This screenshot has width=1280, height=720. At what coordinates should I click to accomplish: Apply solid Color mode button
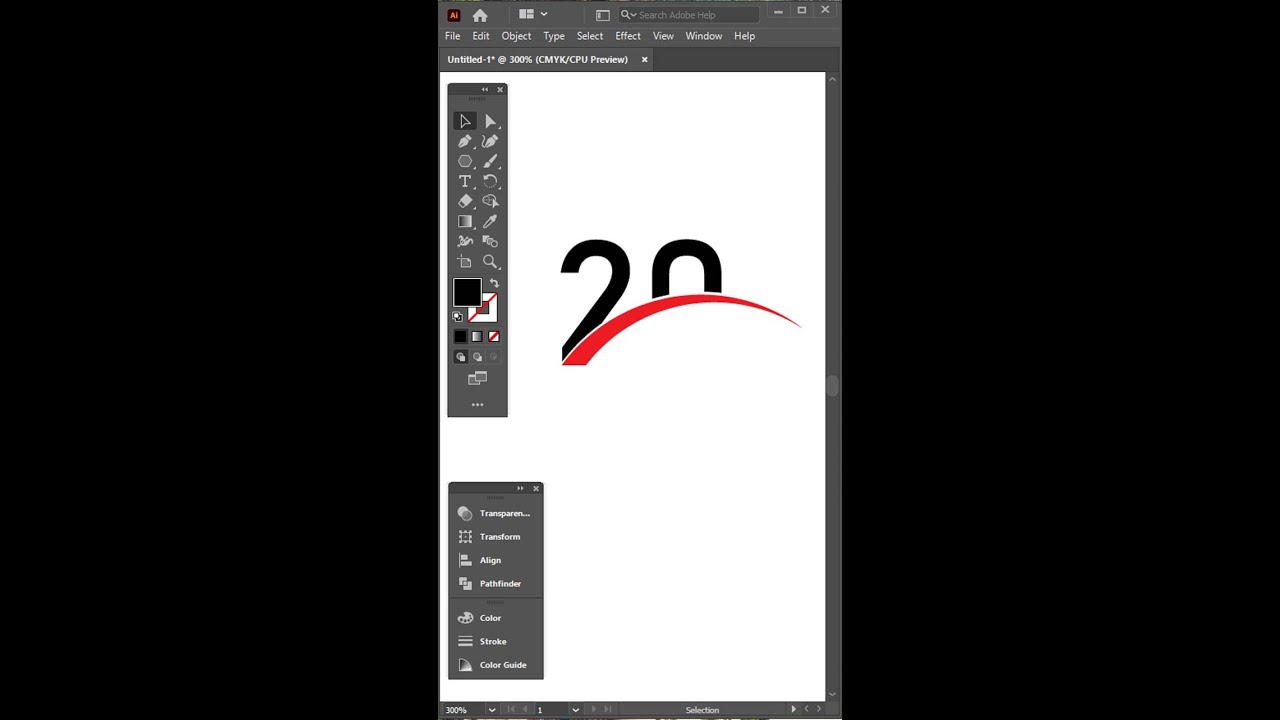coord(460,337)
